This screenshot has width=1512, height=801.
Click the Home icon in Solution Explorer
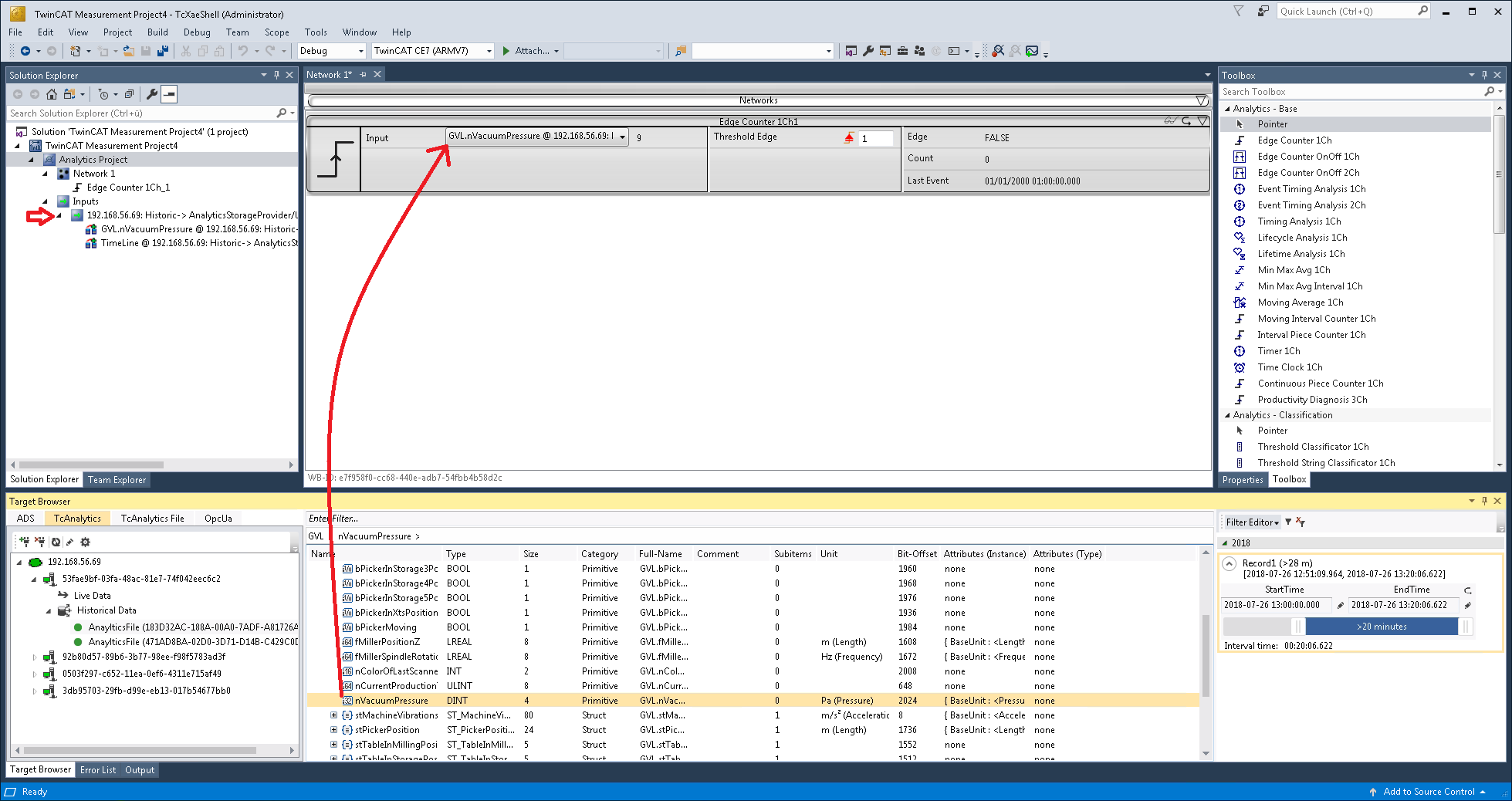52,94
